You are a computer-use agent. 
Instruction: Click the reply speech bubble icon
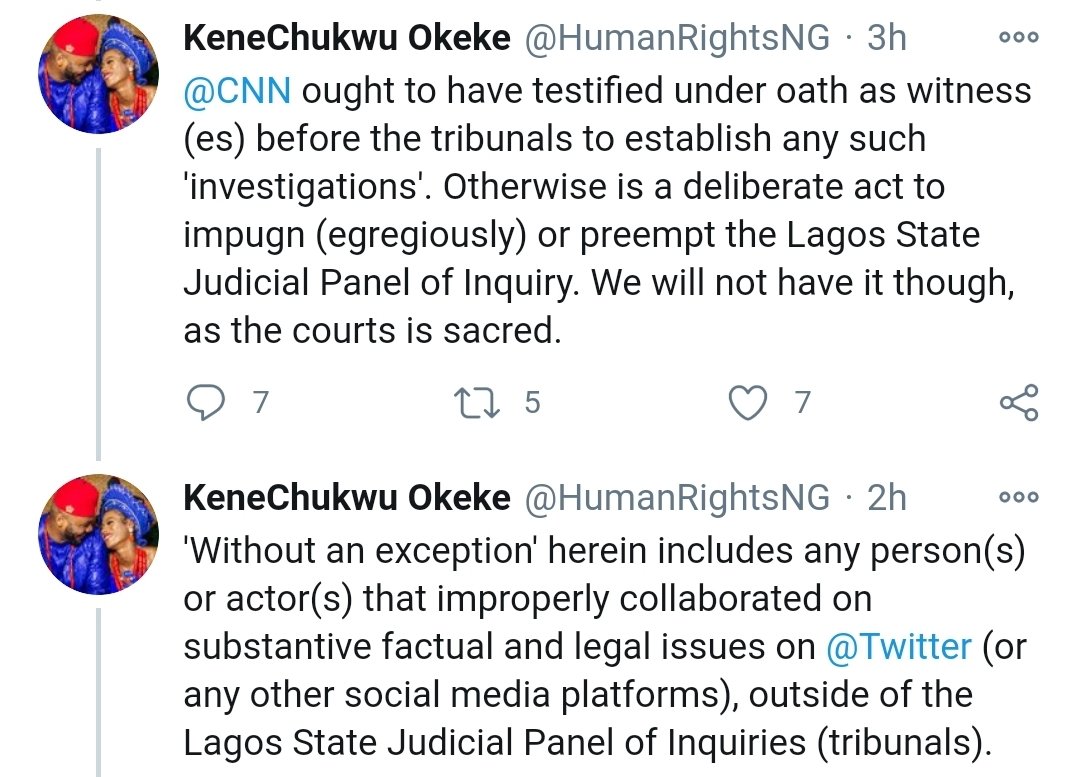[205, 403]
